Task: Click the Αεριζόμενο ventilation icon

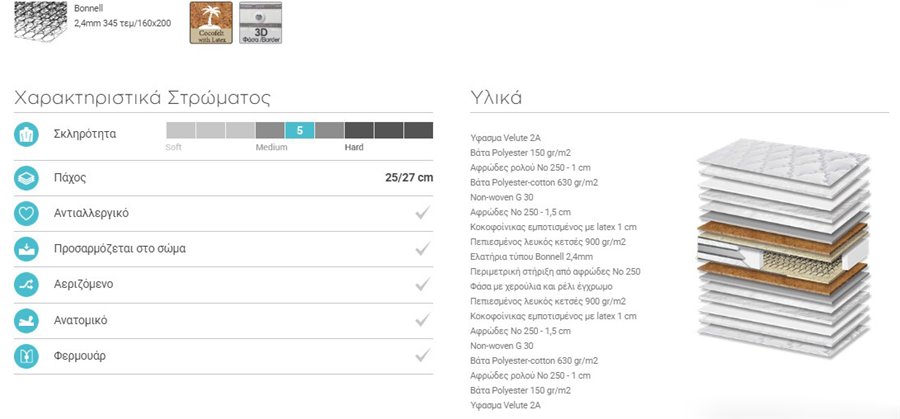Action: [26, 285]
